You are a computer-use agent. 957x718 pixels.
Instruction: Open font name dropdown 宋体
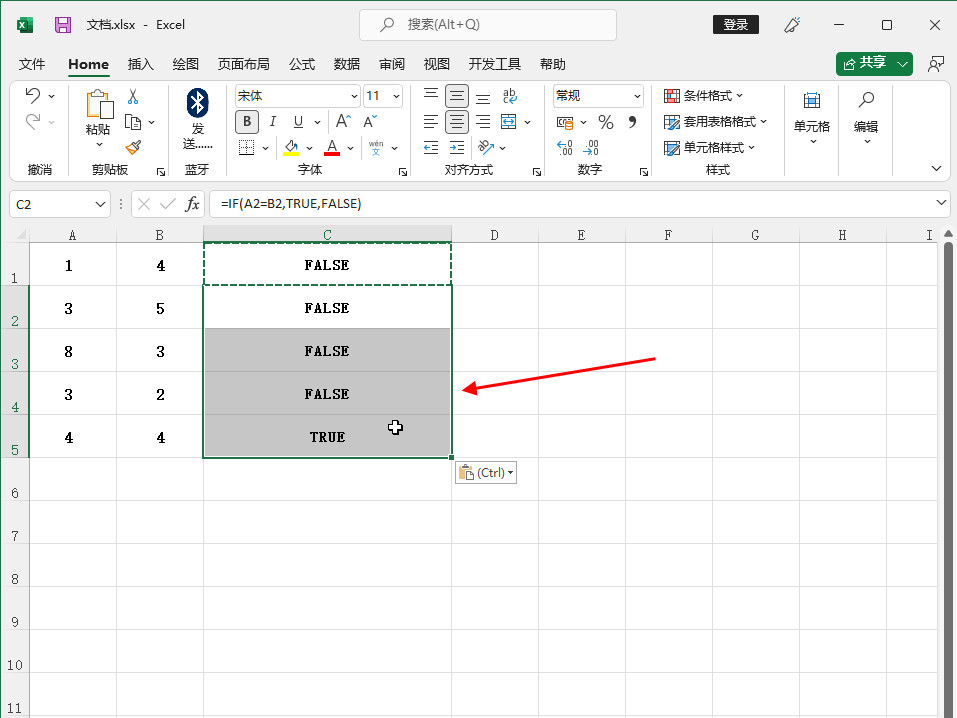[354, 96]
